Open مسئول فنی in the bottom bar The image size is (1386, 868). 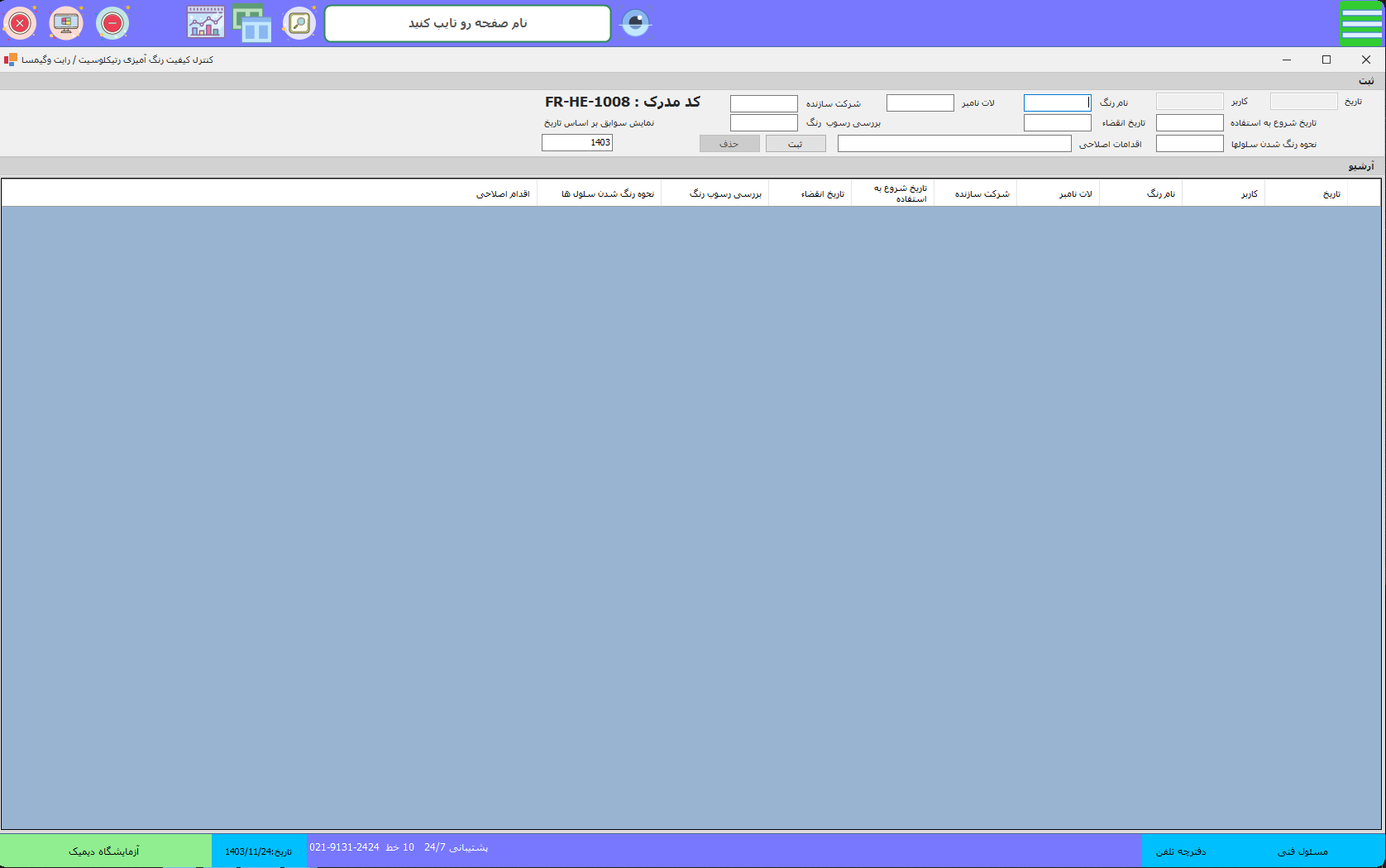(x=1302, y=851)
